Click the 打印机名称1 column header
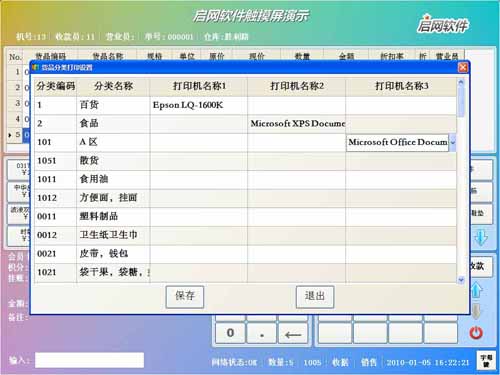Screen dimensions: 500x375 (x=199, y=87)
